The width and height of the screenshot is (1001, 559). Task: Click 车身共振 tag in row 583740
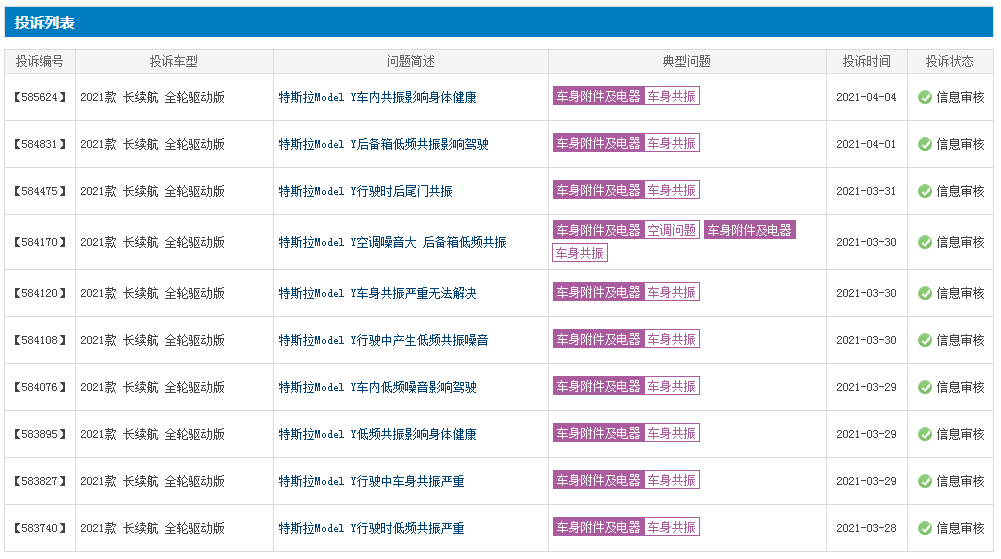point(672,527)
